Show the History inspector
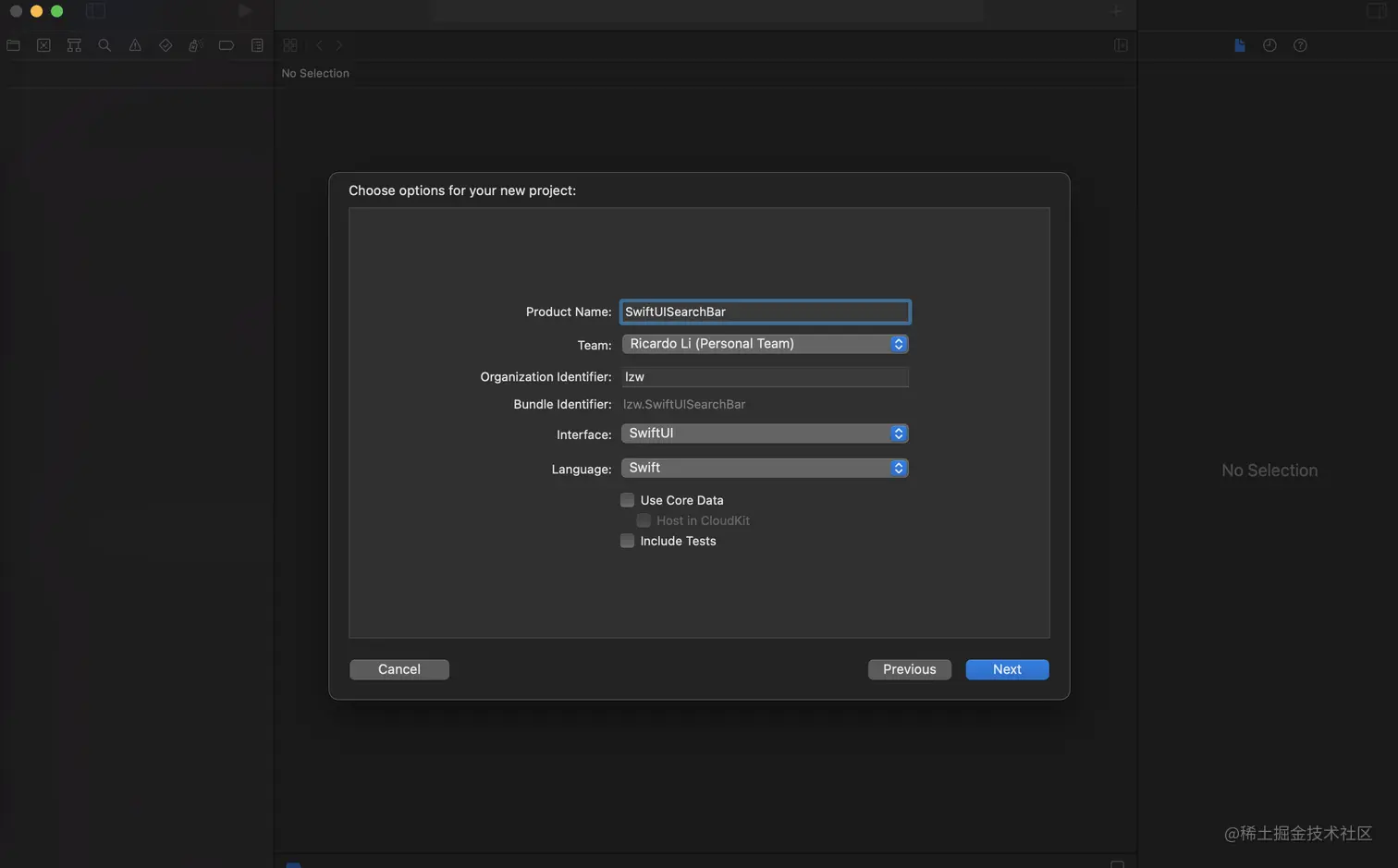The width and height of the screenshot is (1398, 868). [1269, 45]
